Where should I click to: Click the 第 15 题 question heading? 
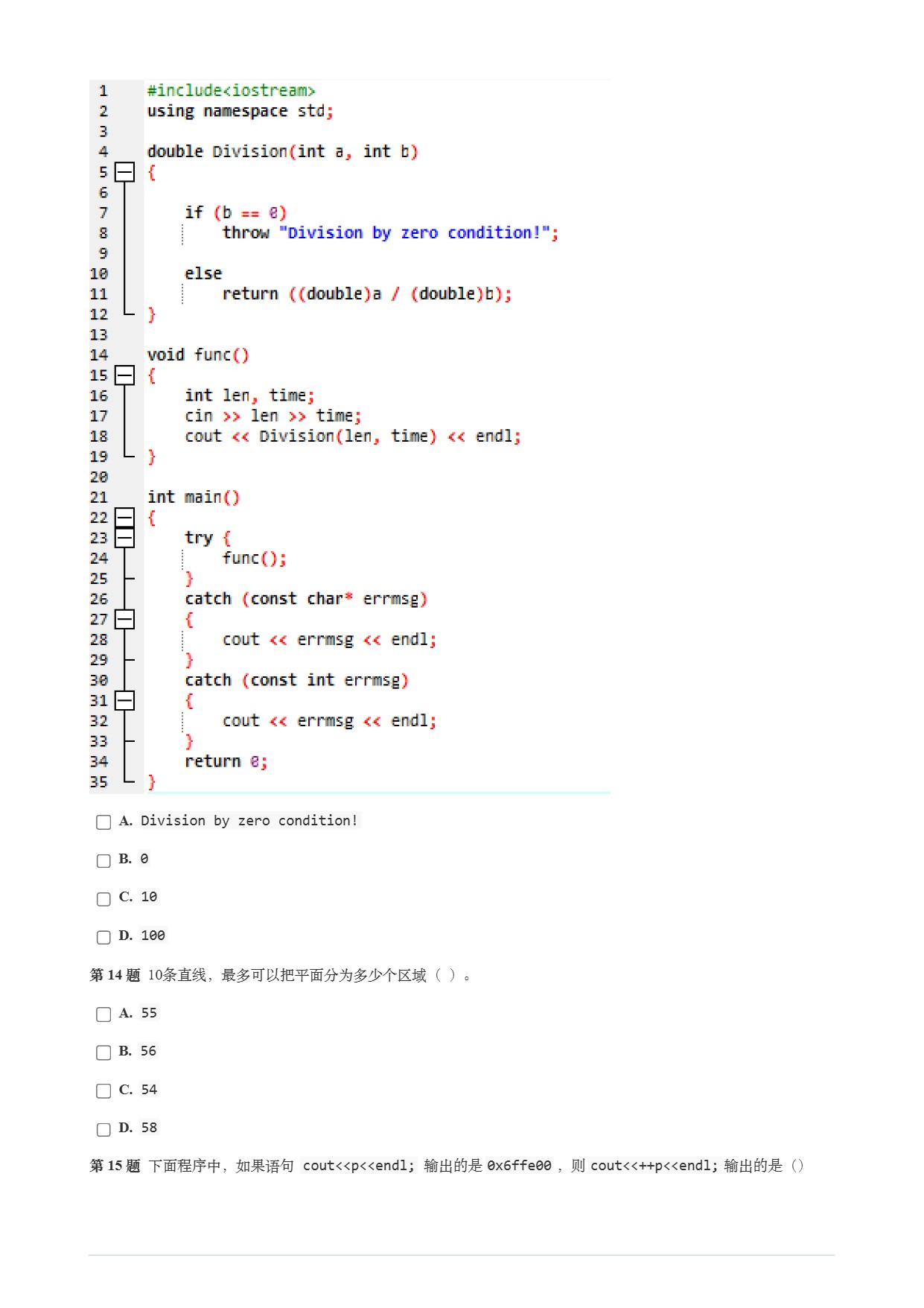pyautogui.click(x=115, y=1166)
